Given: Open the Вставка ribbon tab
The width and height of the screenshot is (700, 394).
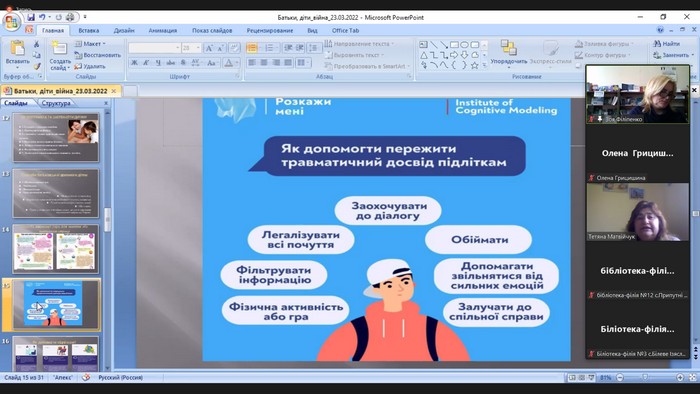Looking at the screenshot, I should (x=88, y=30).
